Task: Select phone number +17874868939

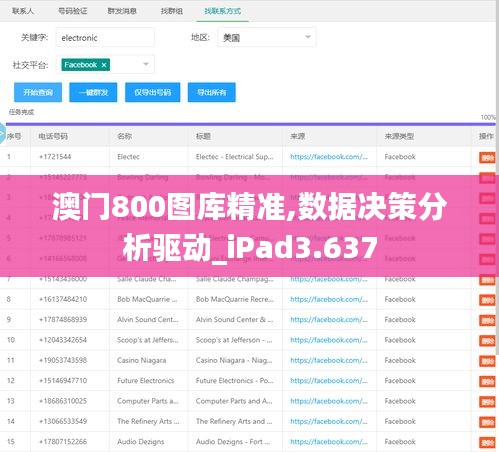Action: pos(63,320)
